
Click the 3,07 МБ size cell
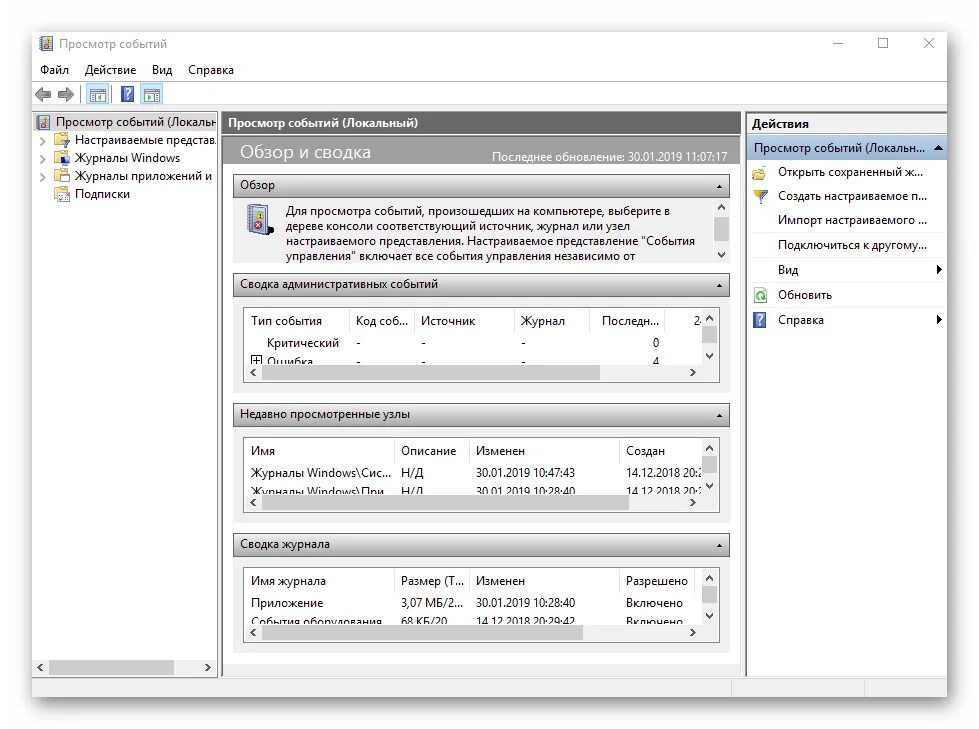(x=432, y=603)
